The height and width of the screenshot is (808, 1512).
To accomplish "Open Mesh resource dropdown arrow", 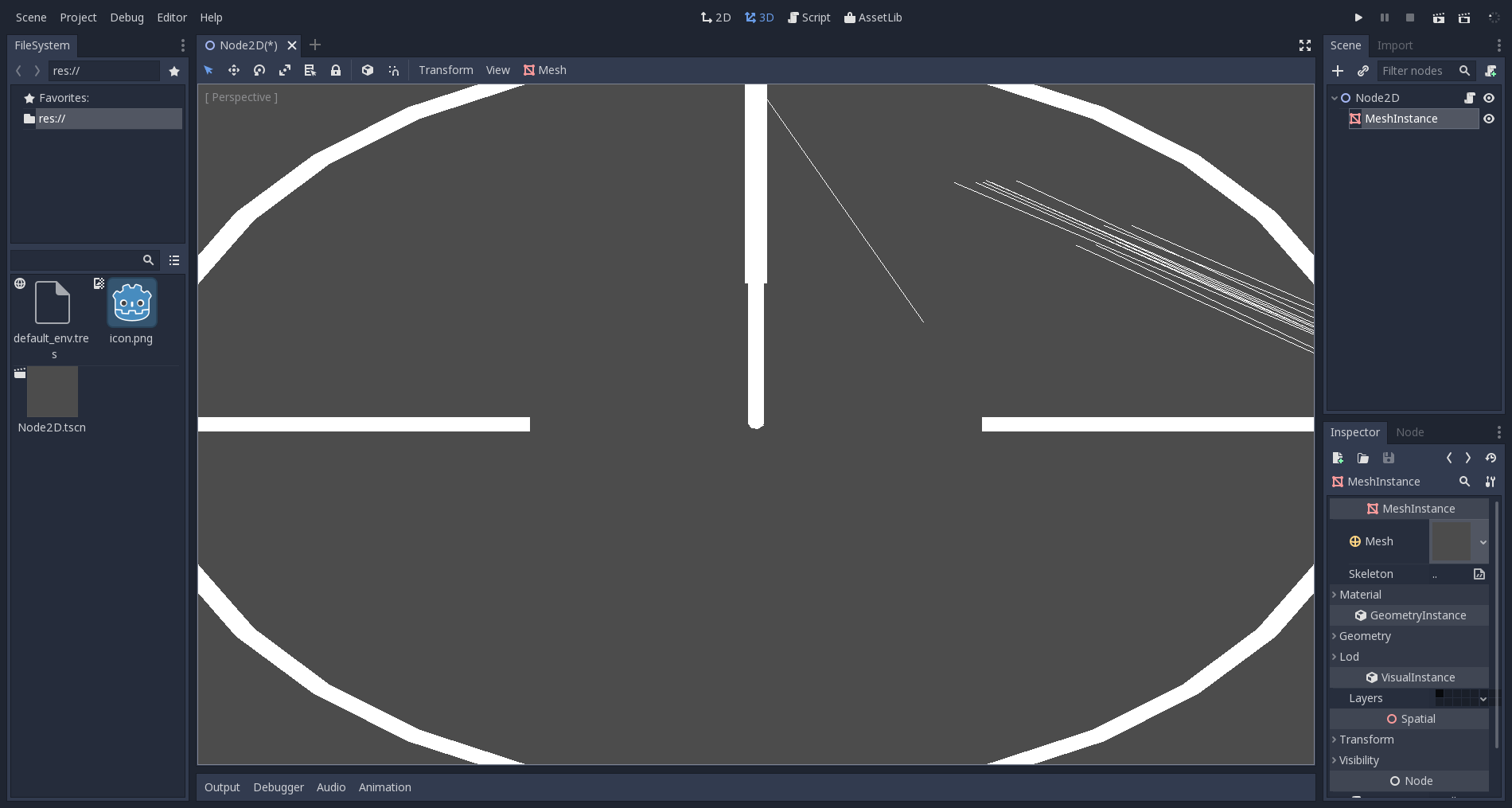I will (x=1483, y=542).
